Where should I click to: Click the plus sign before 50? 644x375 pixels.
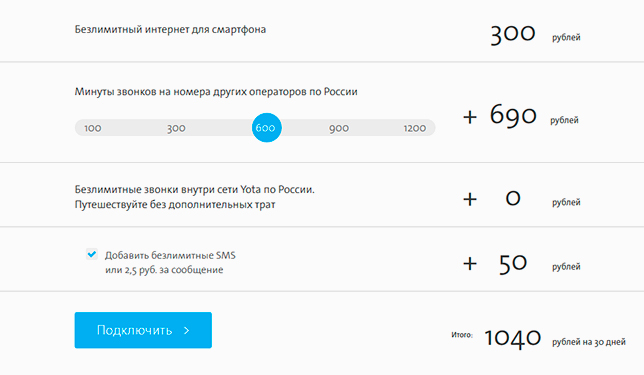click(x=470, y=264)
